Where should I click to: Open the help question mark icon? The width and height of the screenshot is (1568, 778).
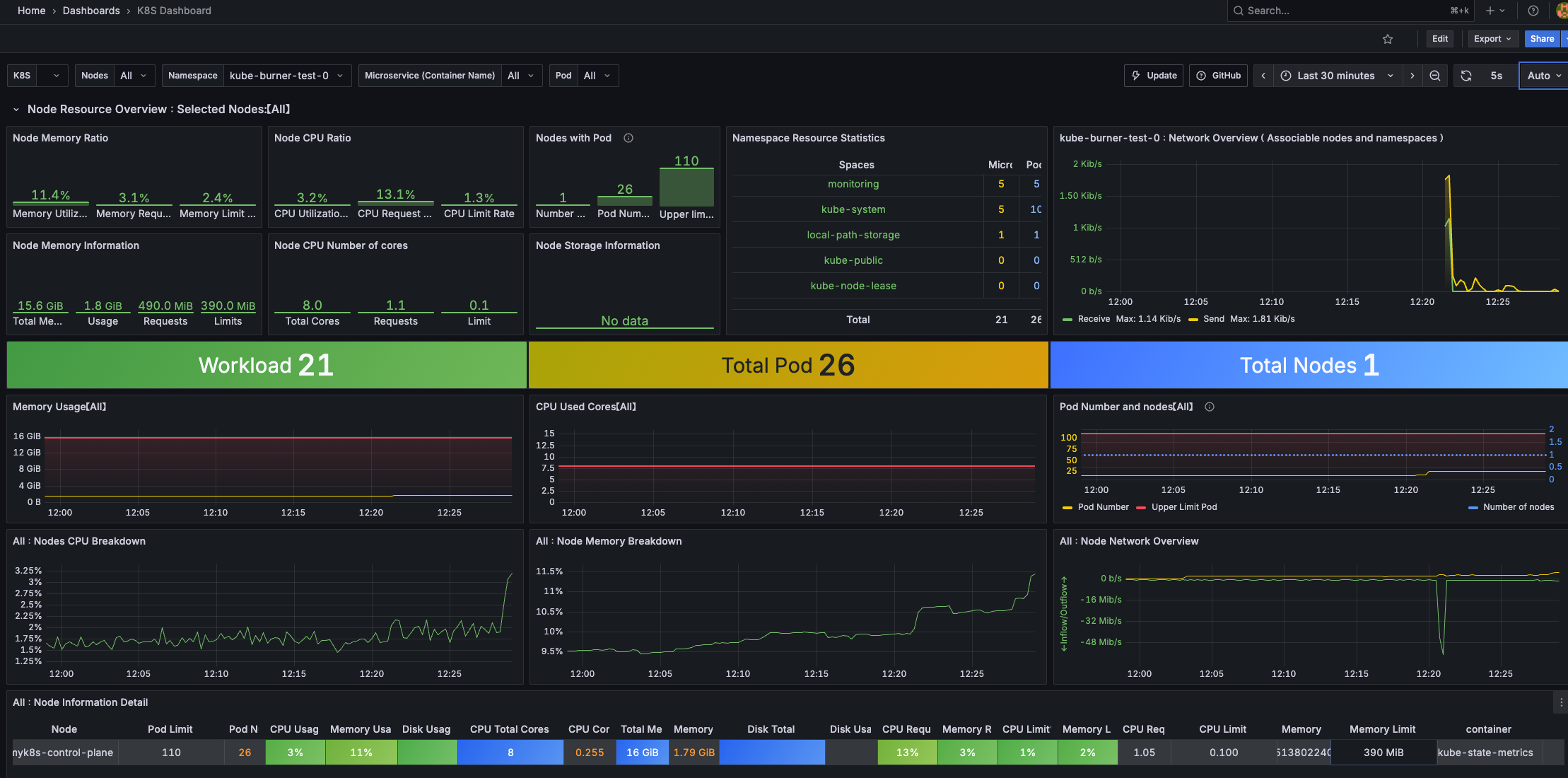(1533, 11)
